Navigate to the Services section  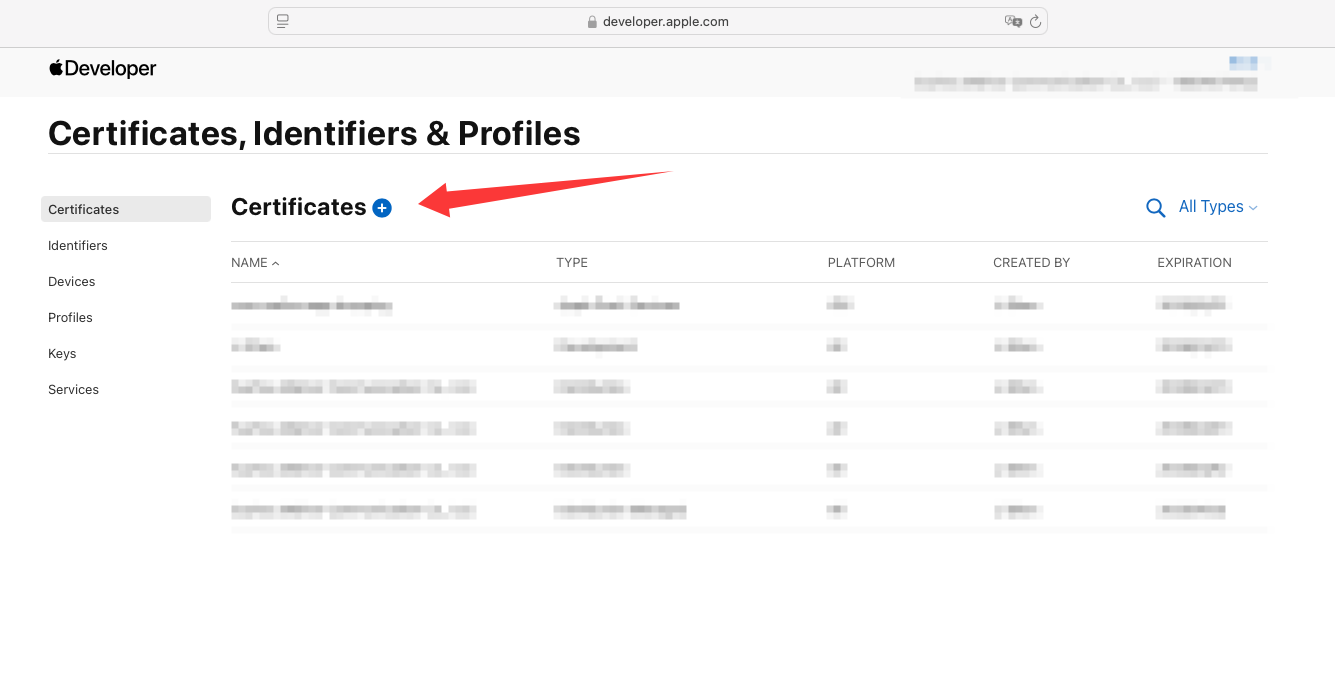[x=73, y=389]
